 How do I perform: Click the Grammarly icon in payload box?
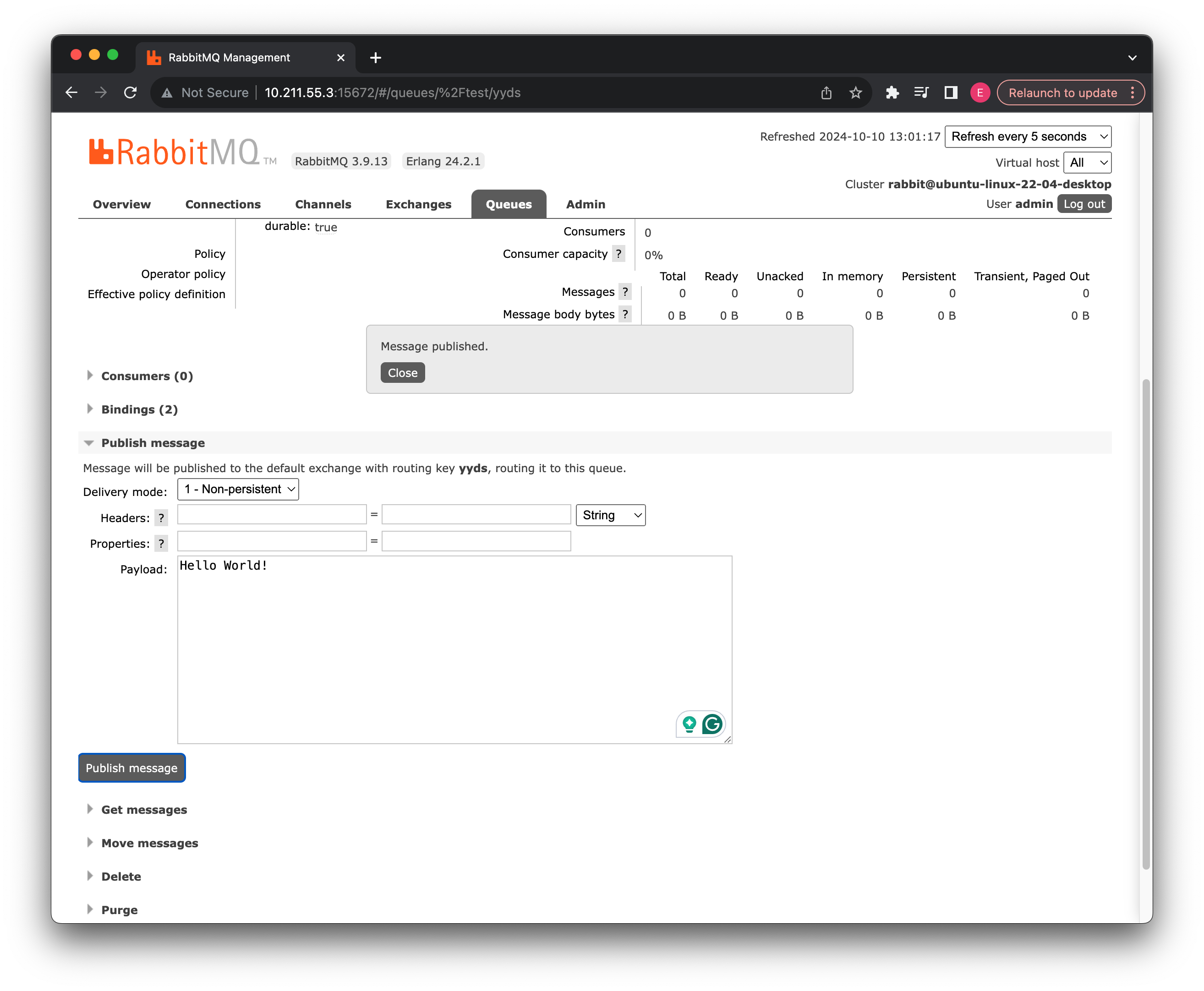coord(712,724)
